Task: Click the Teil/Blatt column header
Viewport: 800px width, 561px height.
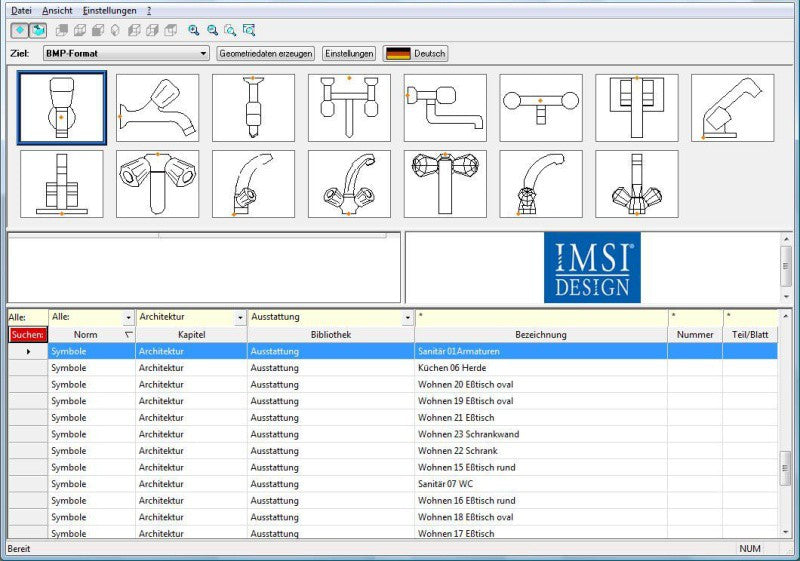Action: [x=751, y=335]
